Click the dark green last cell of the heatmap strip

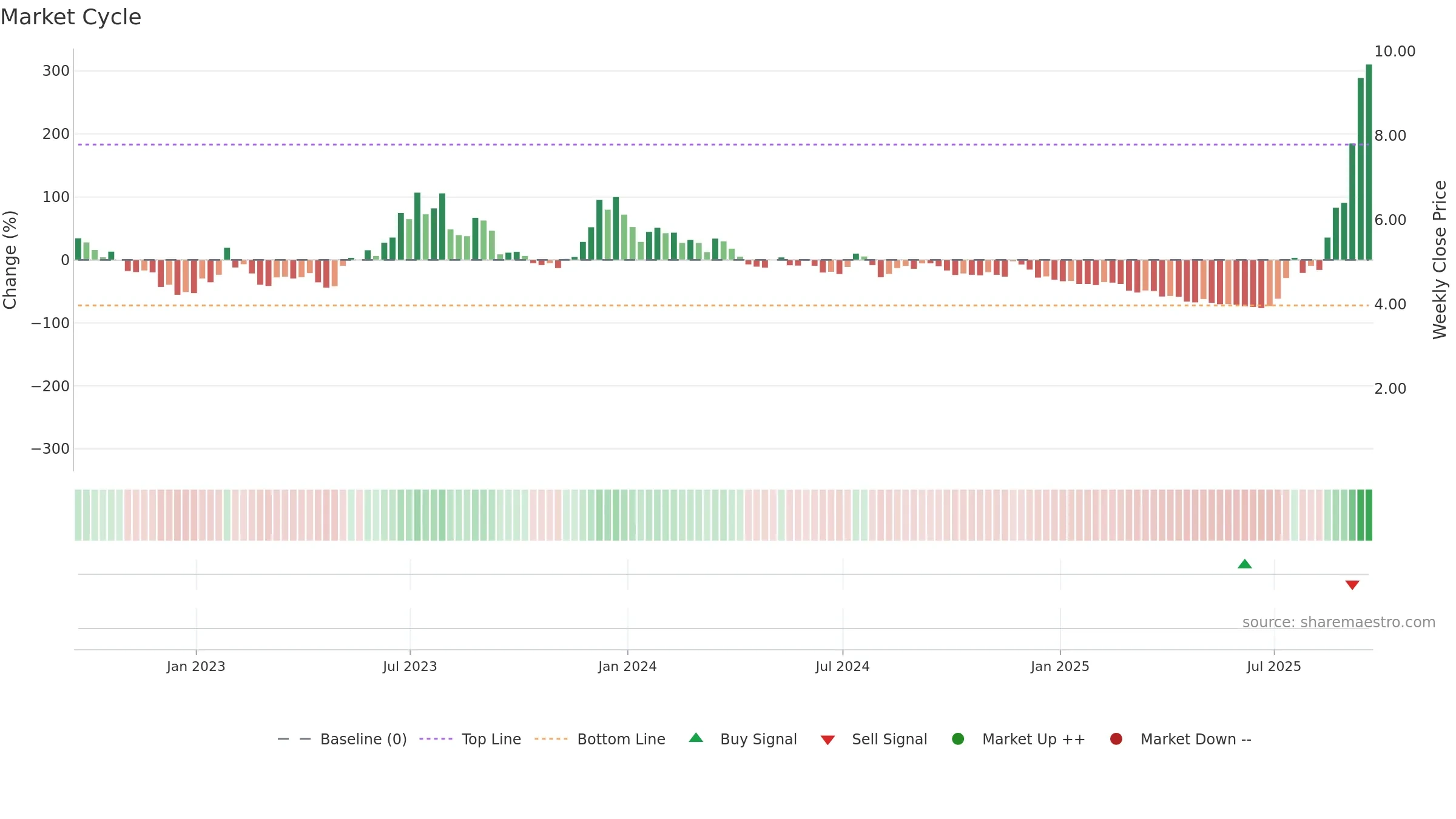click(1369, 515)
